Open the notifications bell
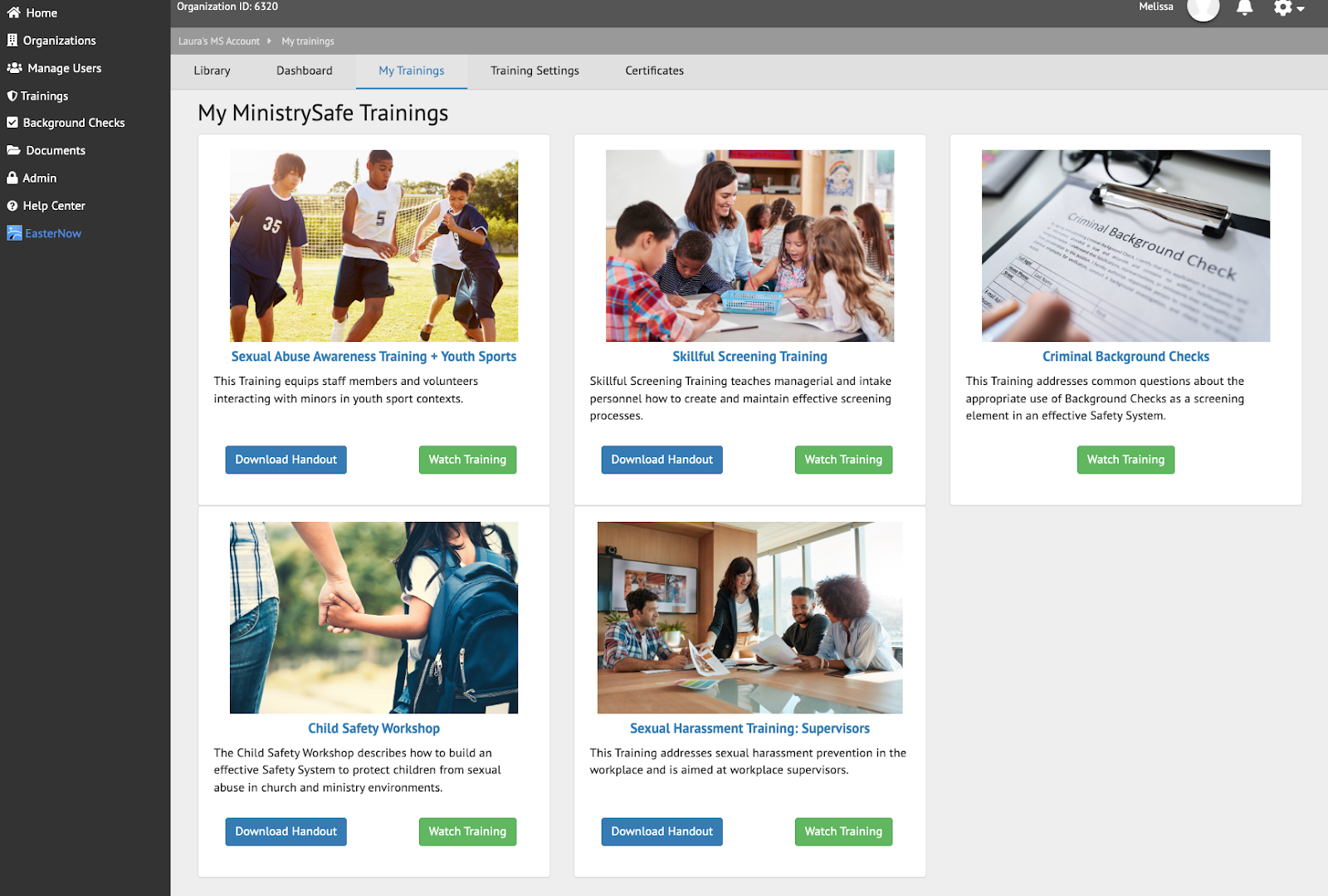 tap(1244, 8)
